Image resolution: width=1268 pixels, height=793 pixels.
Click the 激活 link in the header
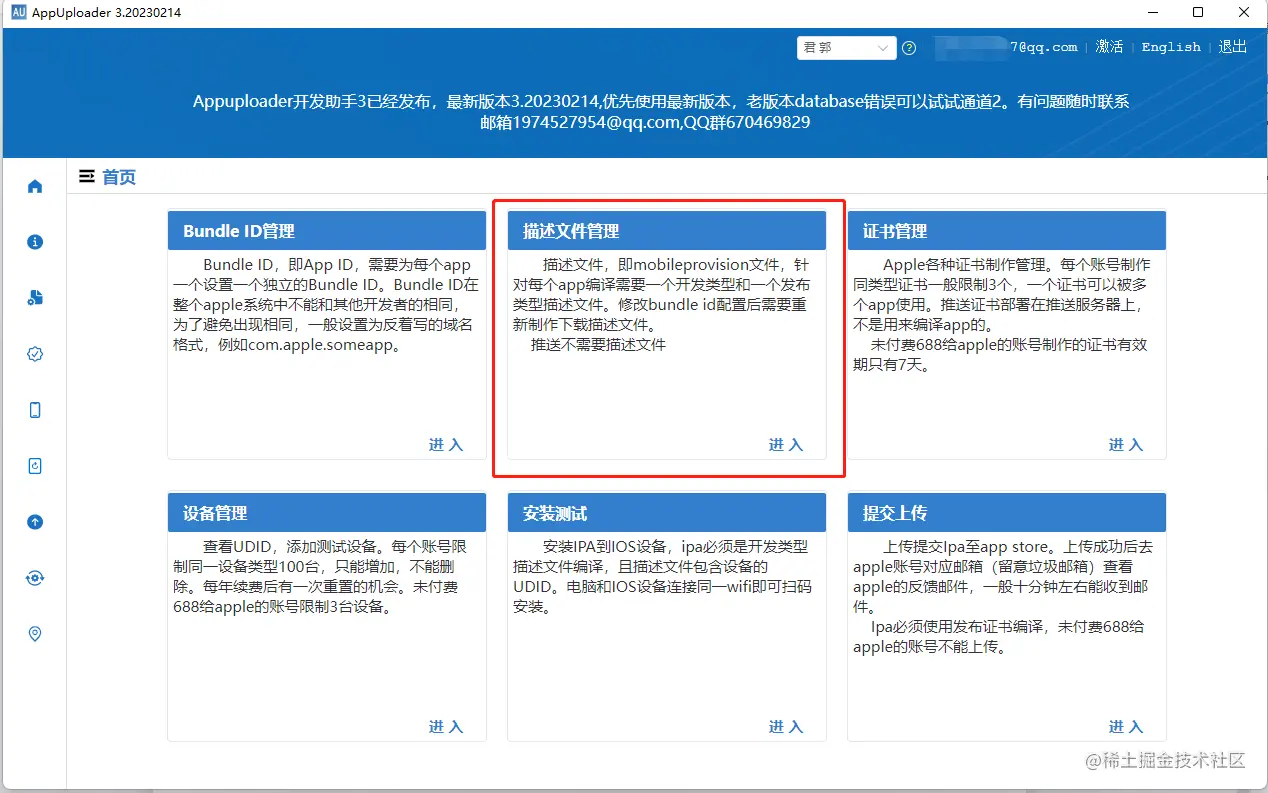(1110, 47)
